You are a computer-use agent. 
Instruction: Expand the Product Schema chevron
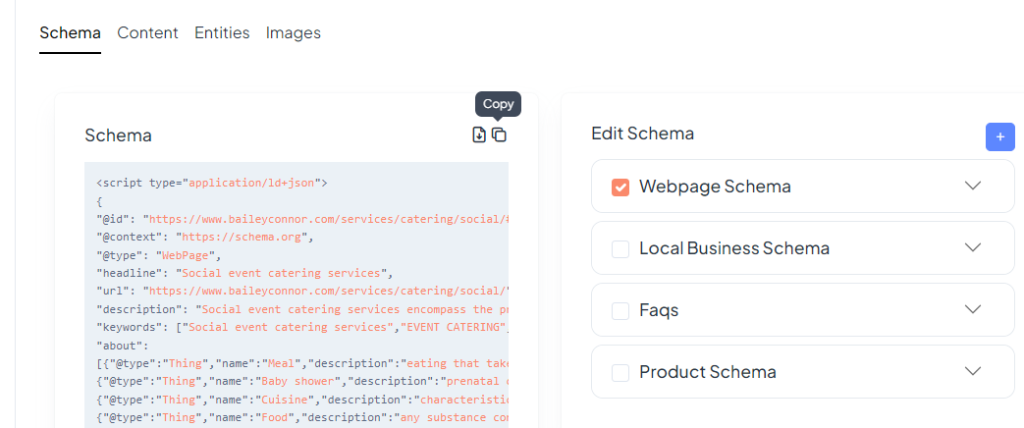click(973, 371)
